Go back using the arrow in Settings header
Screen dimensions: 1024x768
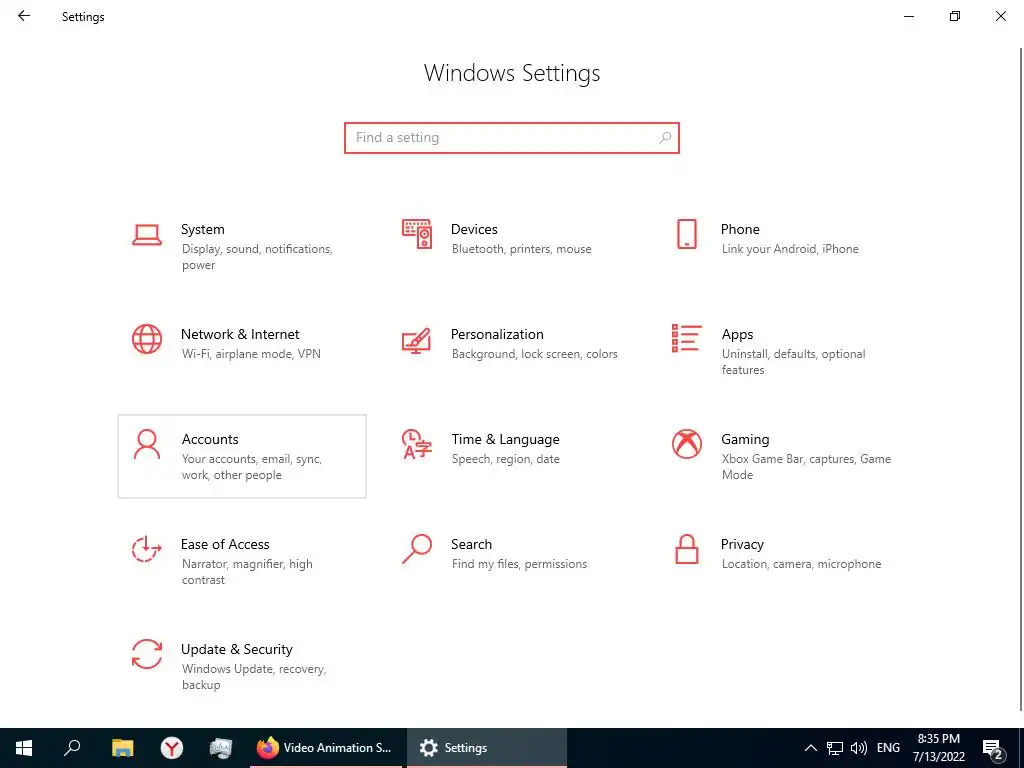click(x=24, y=16)
